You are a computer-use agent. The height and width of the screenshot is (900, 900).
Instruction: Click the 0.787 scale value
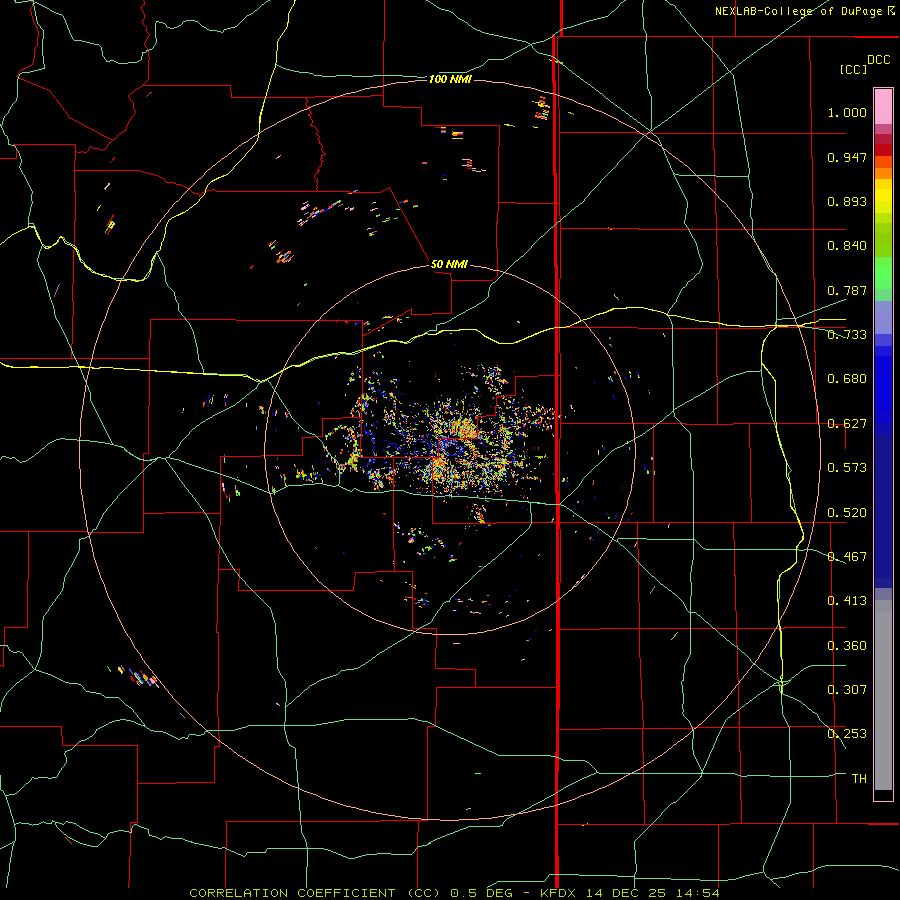tap(847, 290)
